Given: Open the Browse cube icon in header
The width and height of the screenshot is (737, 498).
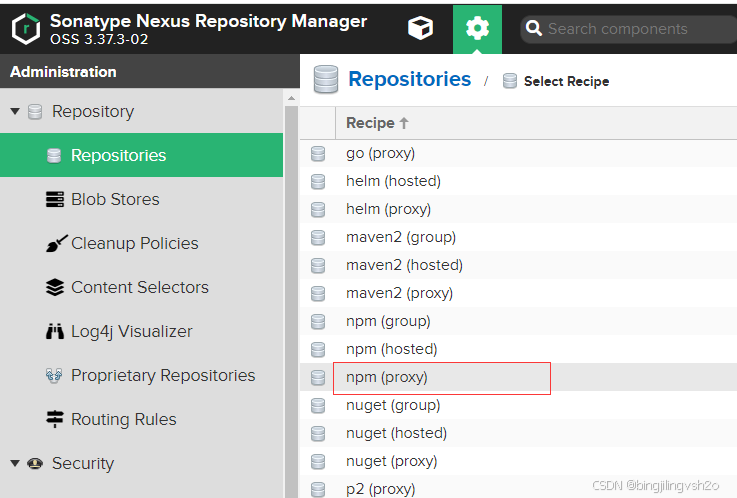Looking at the screenshot, I should pyautogui.click(x=420, y=28).
